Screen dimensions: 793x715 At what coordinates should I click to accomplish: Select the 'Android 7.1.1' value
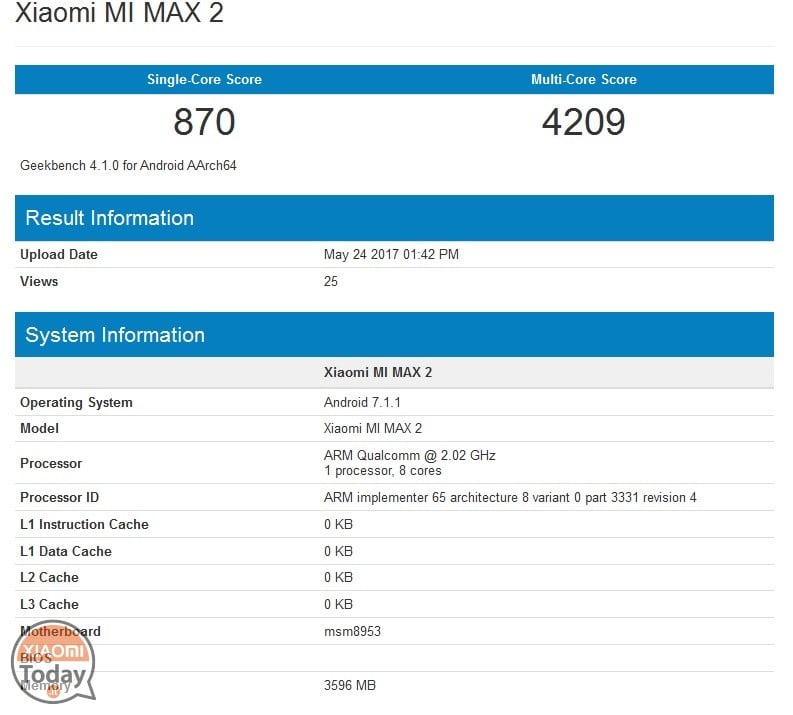362,403
